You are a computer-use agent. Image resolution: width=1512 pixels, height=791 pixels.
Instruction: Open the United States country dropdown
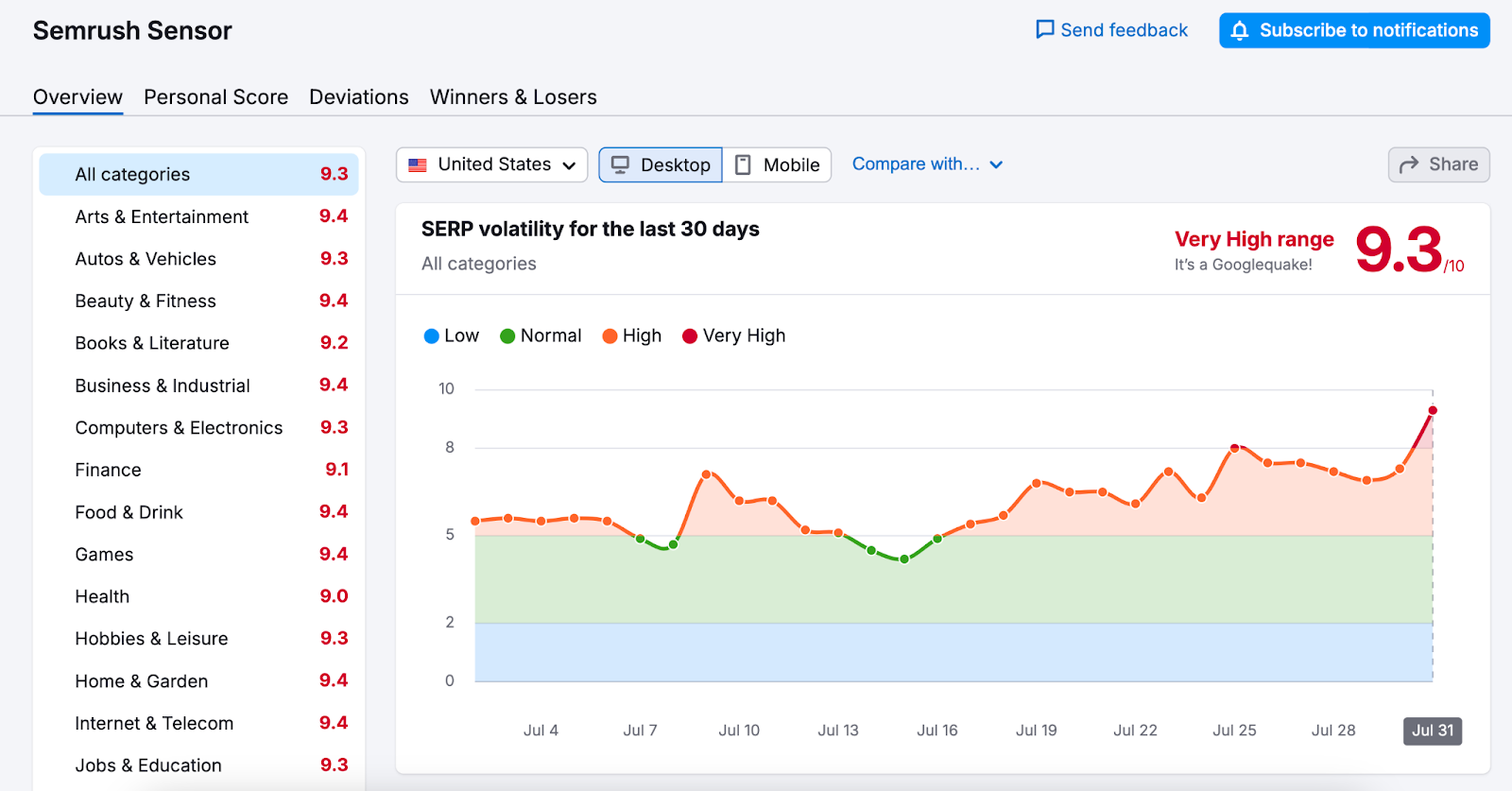point(491,164)
